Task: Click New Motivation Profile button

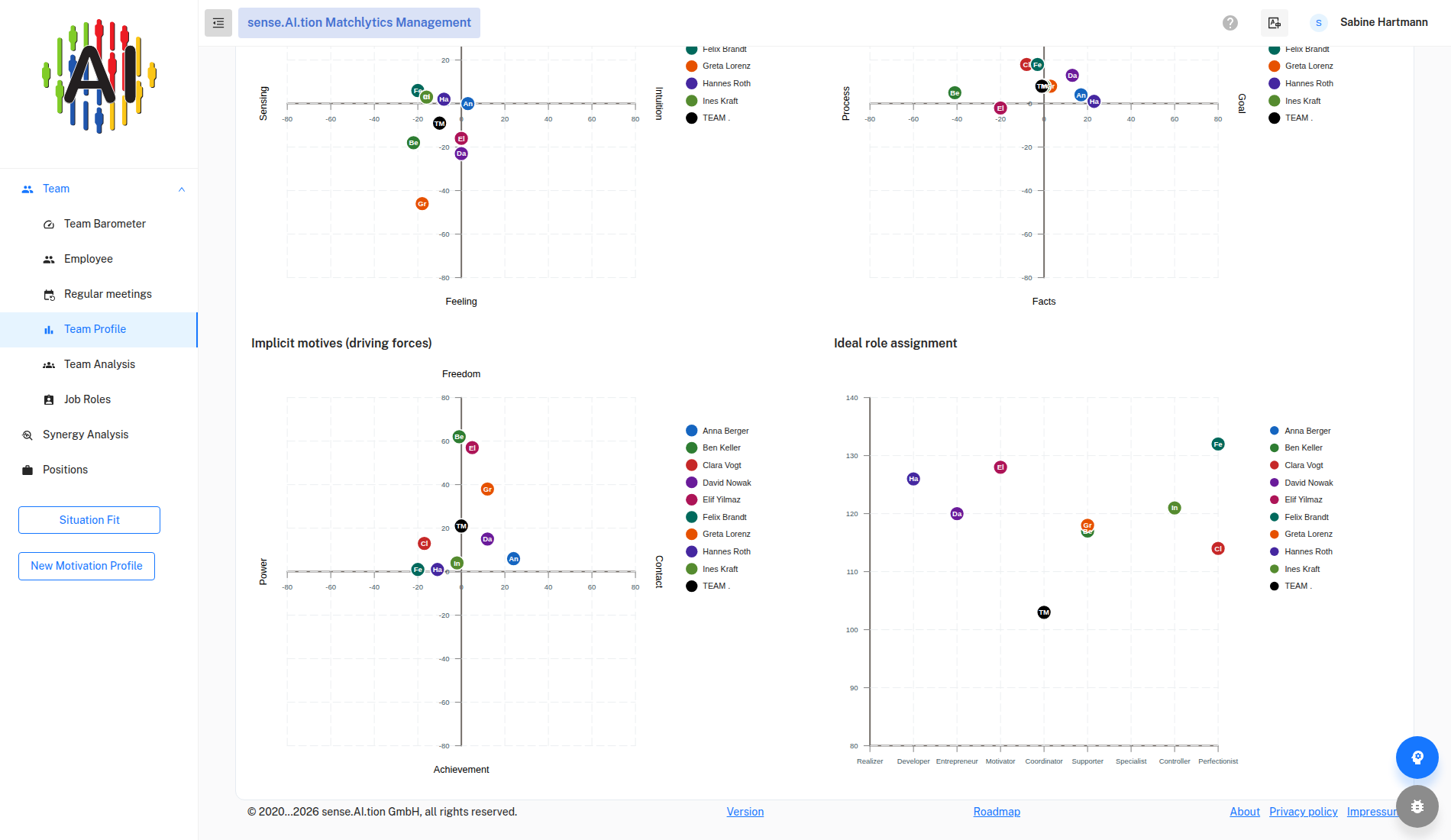Action: pos(86,566)
